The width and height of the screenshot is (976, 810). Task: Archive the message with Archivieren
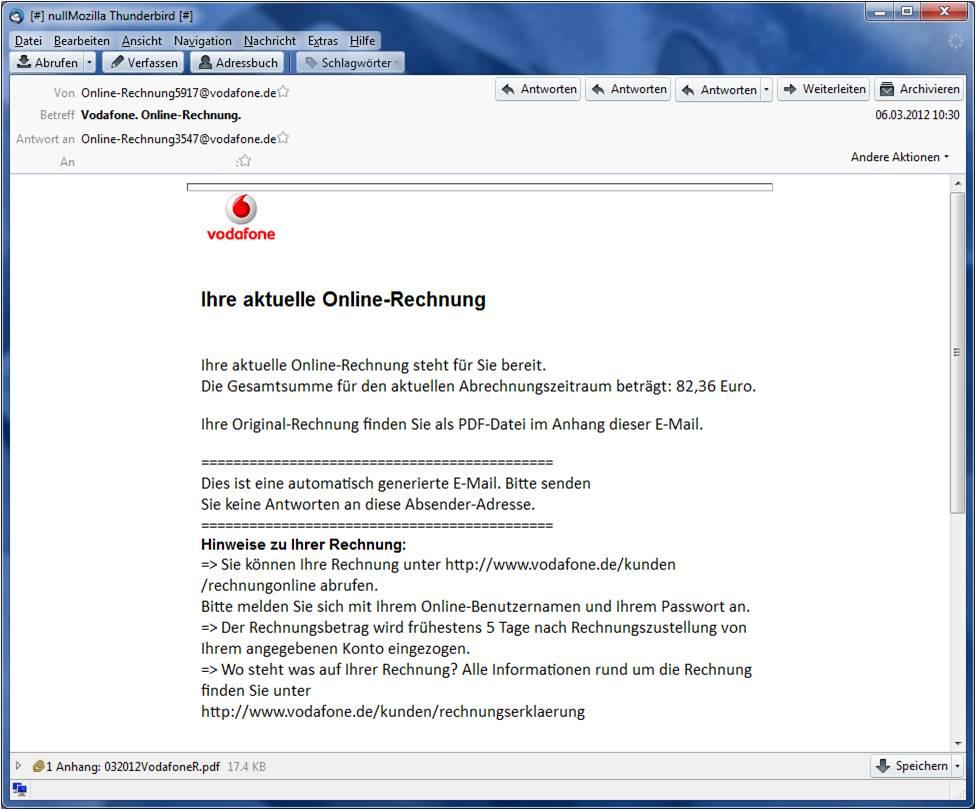pos(919,89)
